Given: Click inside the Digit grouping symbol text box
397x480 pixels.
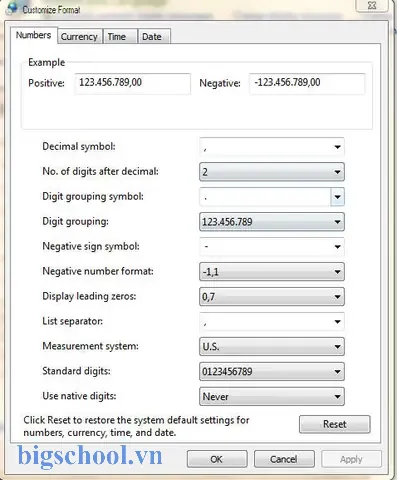Looking at the screenshot, I should click(x=265, y=197).
